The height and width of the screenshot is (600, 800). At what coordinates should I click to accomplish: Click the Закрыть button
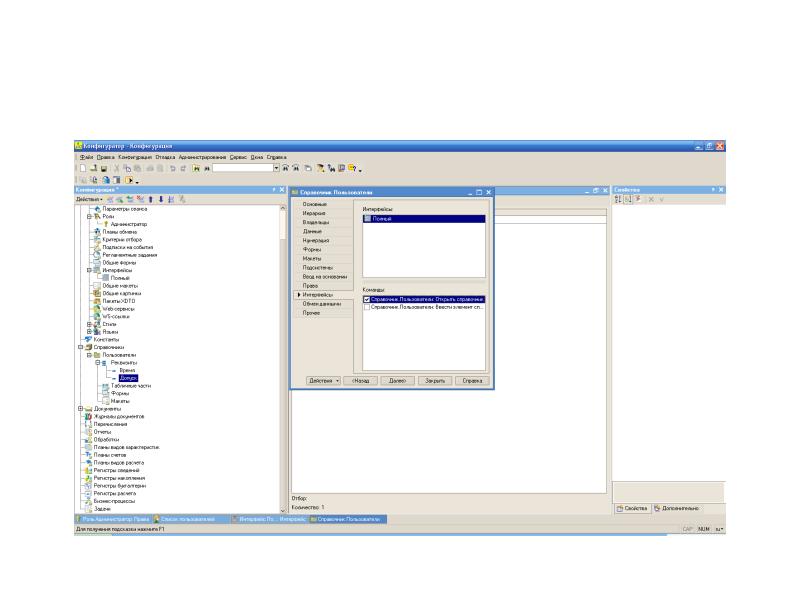(435, 381)
